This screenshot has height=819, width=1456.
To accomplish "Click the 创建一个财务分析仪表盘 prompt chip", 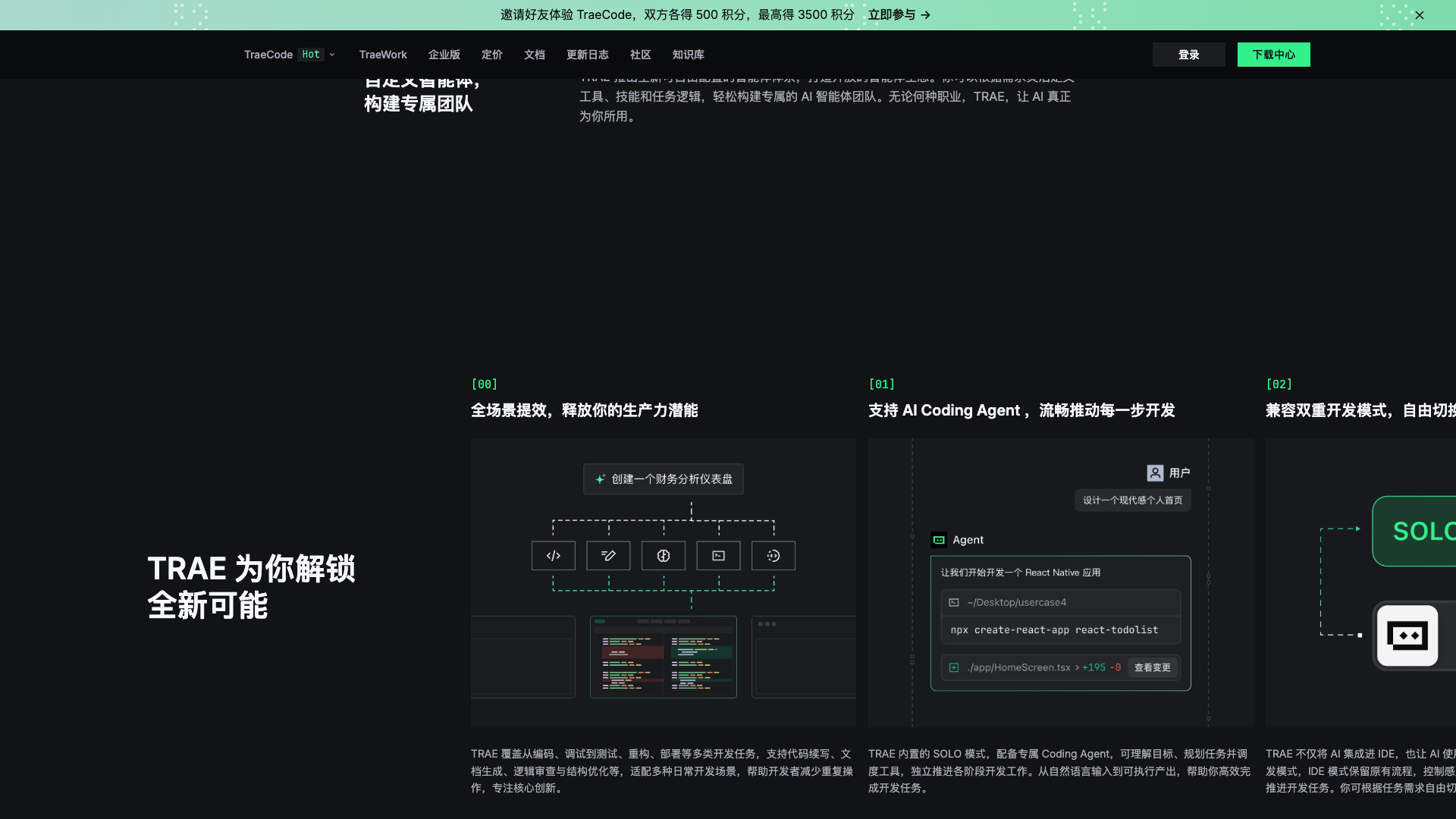I will coord(664,479).
